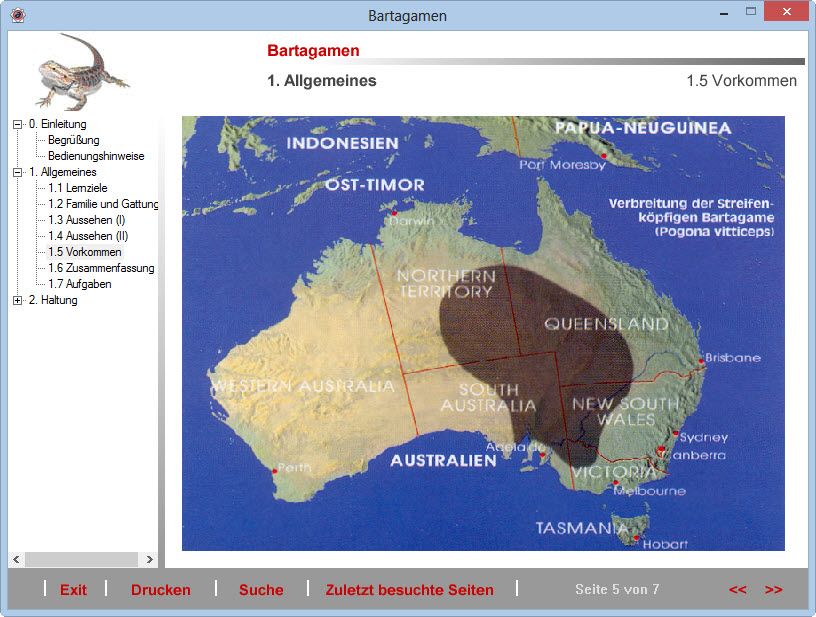
Task: Open the Begrüßung page
Action: [x=73, y=140]
